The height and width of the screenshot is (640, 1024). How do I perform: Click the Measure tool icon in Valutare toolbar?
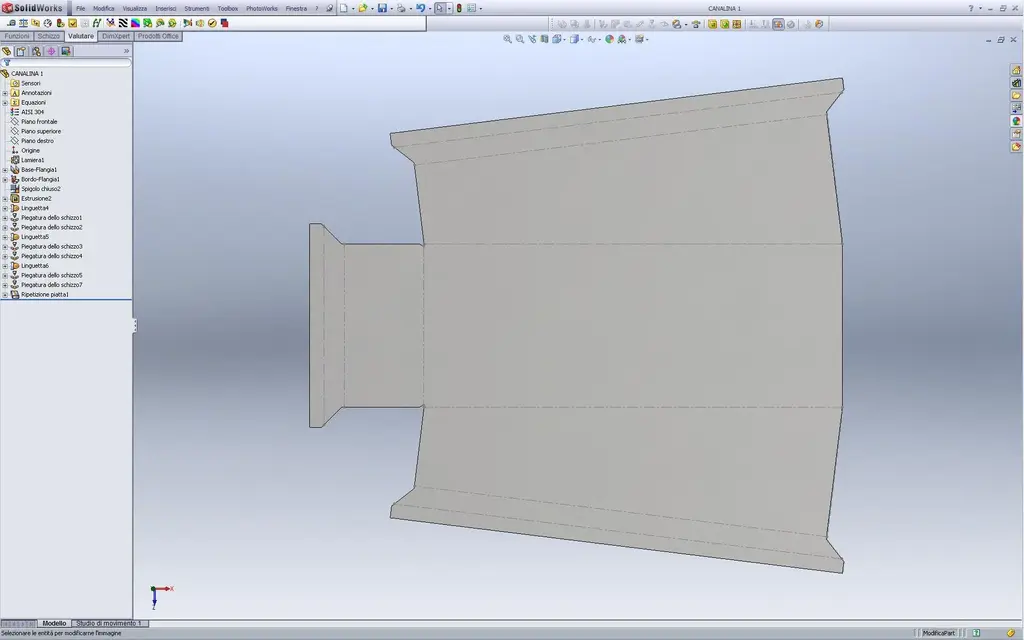(10, 23)
